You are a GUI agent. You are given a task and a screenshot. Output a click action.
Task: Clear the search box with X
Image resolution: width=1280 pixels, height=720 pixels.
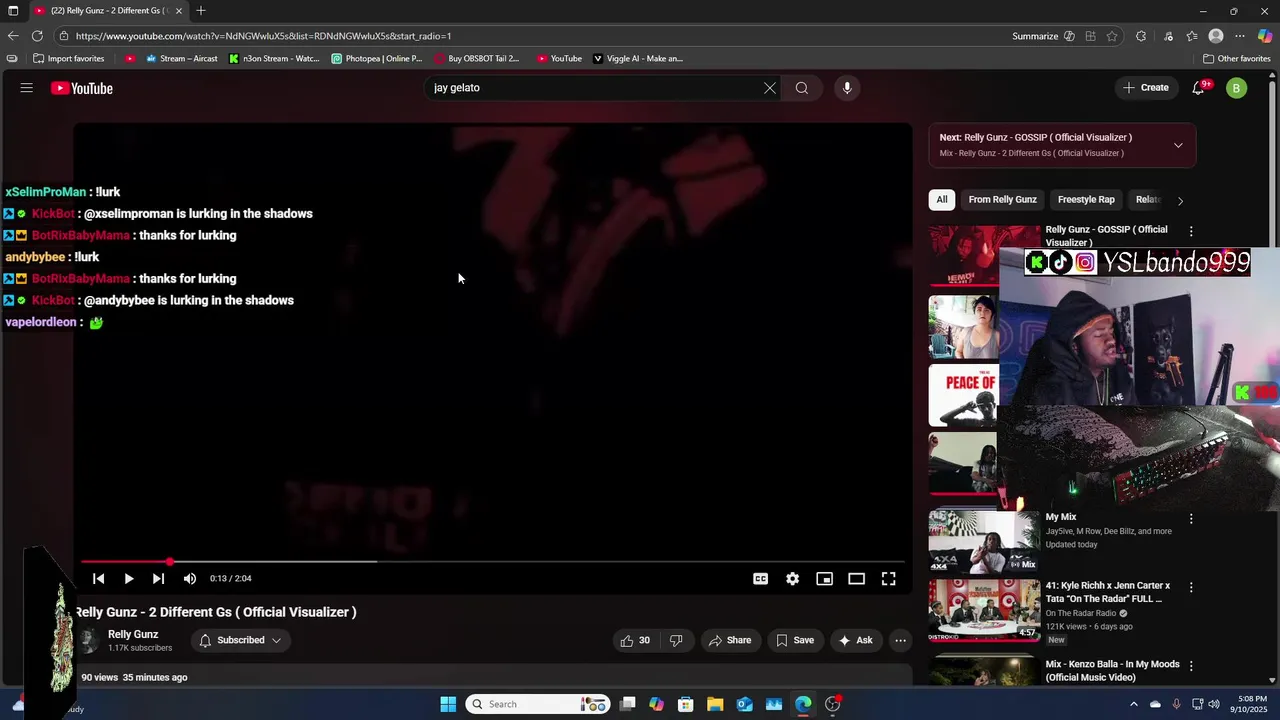[770, 88]
